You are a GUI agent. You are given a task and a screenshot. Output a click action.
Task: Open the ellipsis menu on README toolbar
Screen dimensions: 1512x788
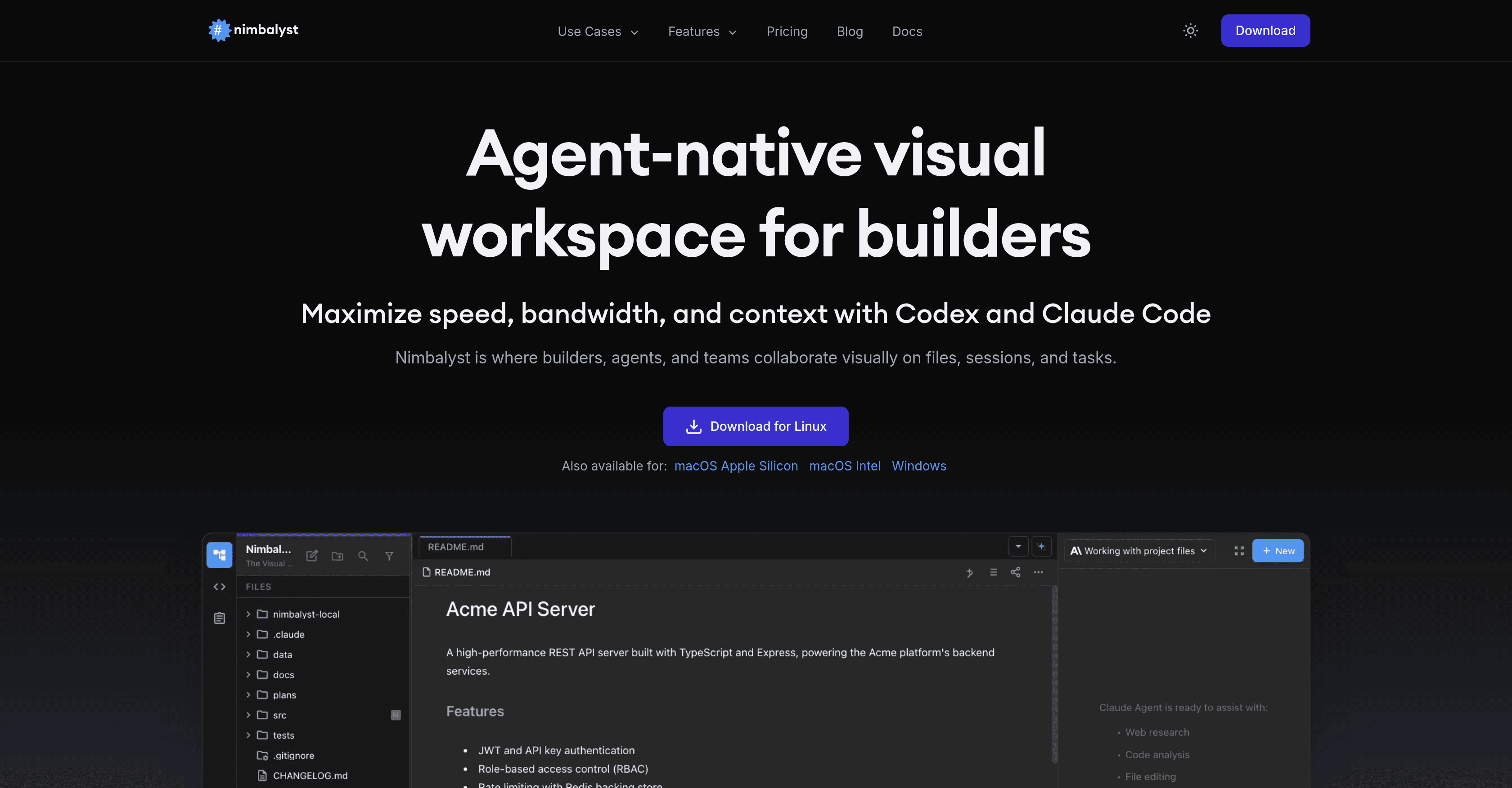(1038, 572)
